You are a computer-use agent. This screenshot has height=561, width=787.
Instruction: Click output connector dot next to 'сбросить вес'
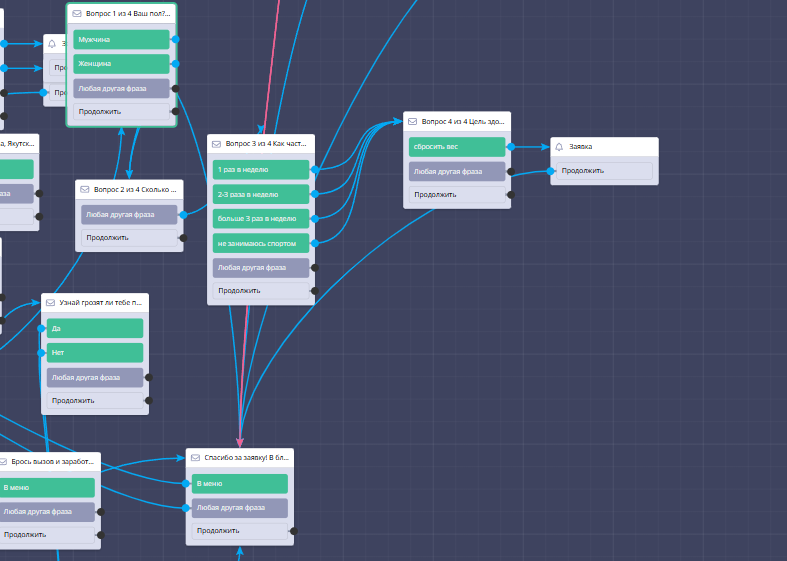click(510, 146)
